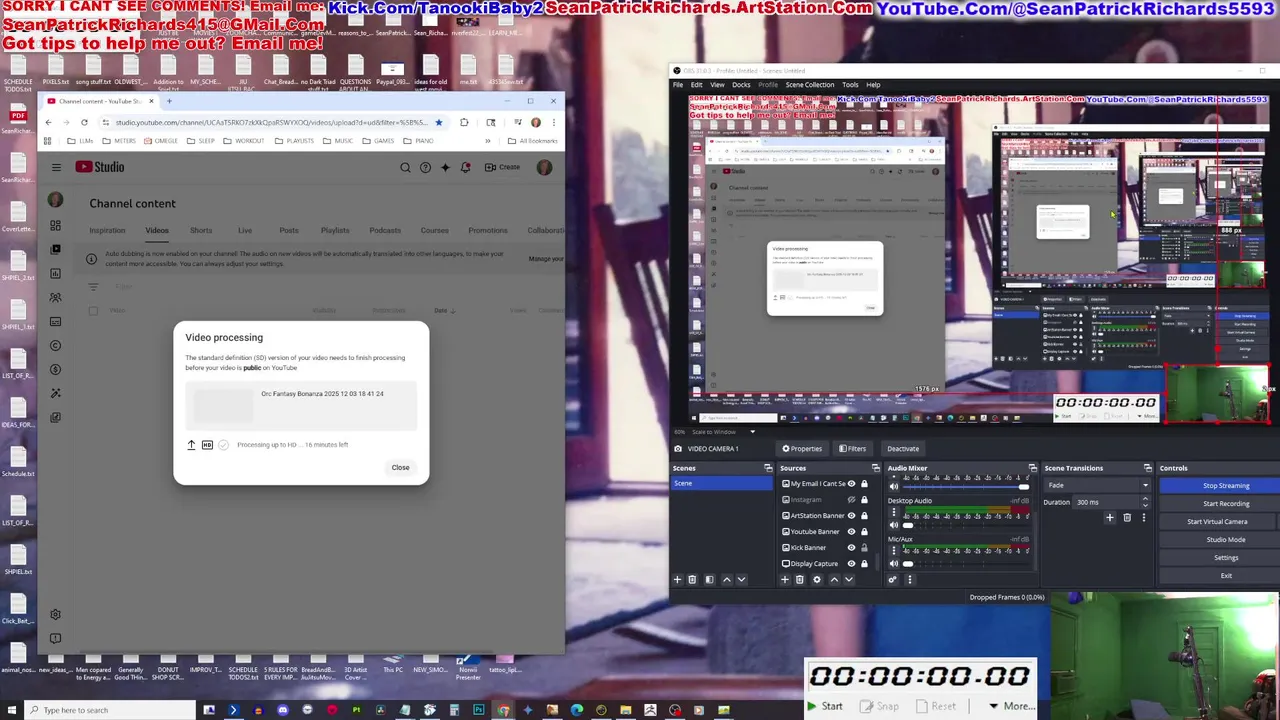
Task: Hide the Display Capture source
Action: pyautogui.click(x=852, y=564)
